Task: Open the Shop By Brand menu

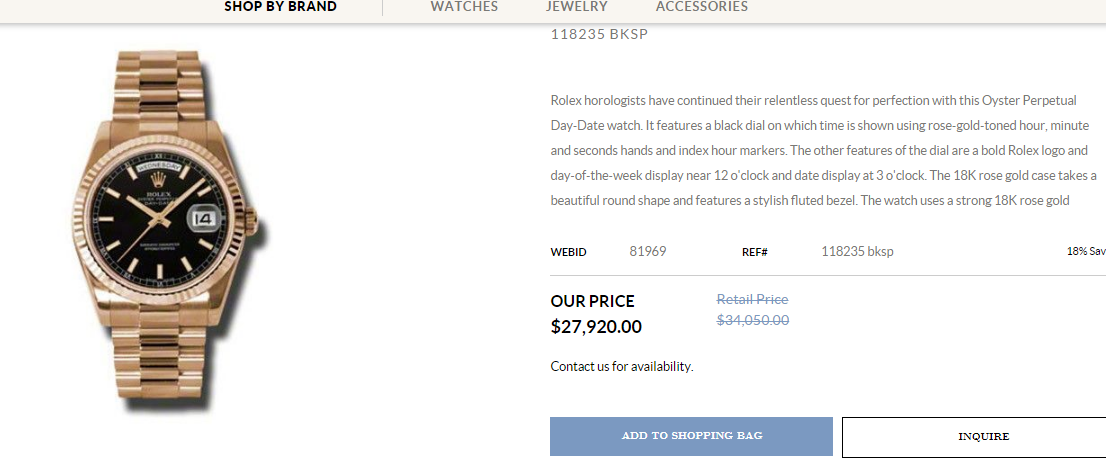Action: [280, 6]
